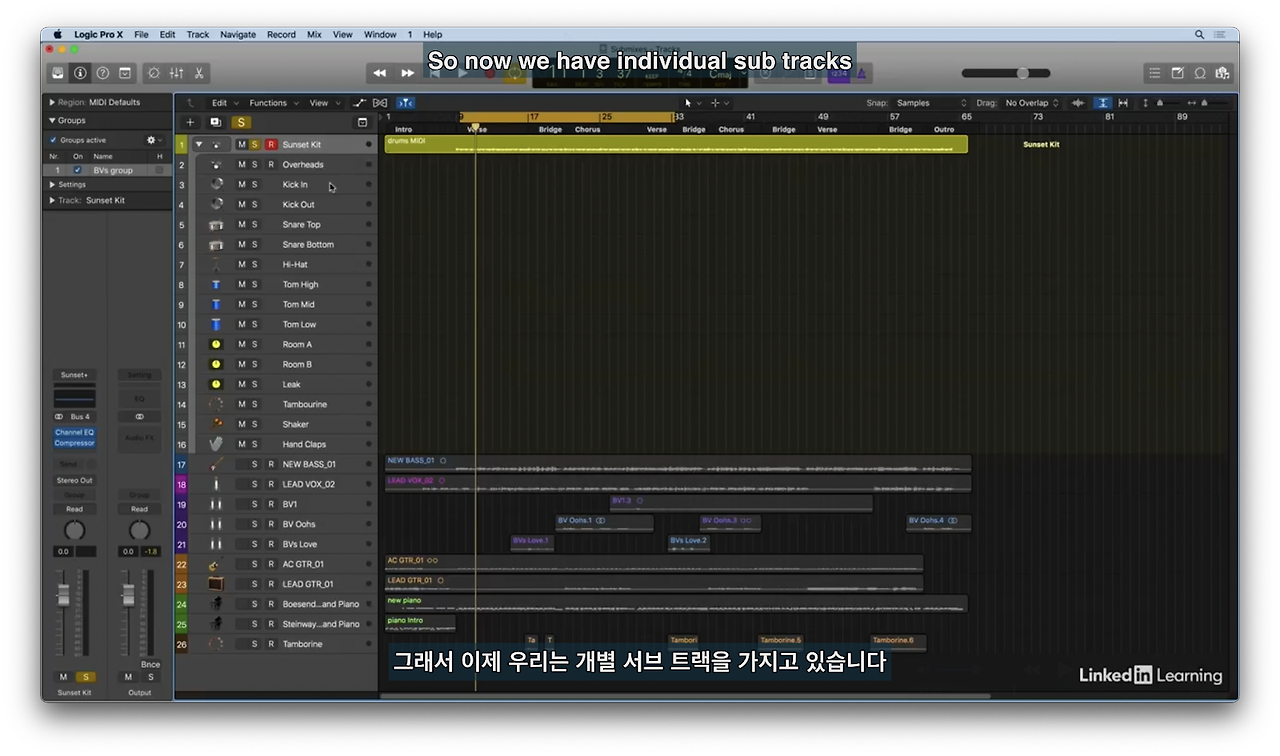Open the Navigate menu in menu bar
The width and height of the screenshot is (1280, 756).
point(238,34)
